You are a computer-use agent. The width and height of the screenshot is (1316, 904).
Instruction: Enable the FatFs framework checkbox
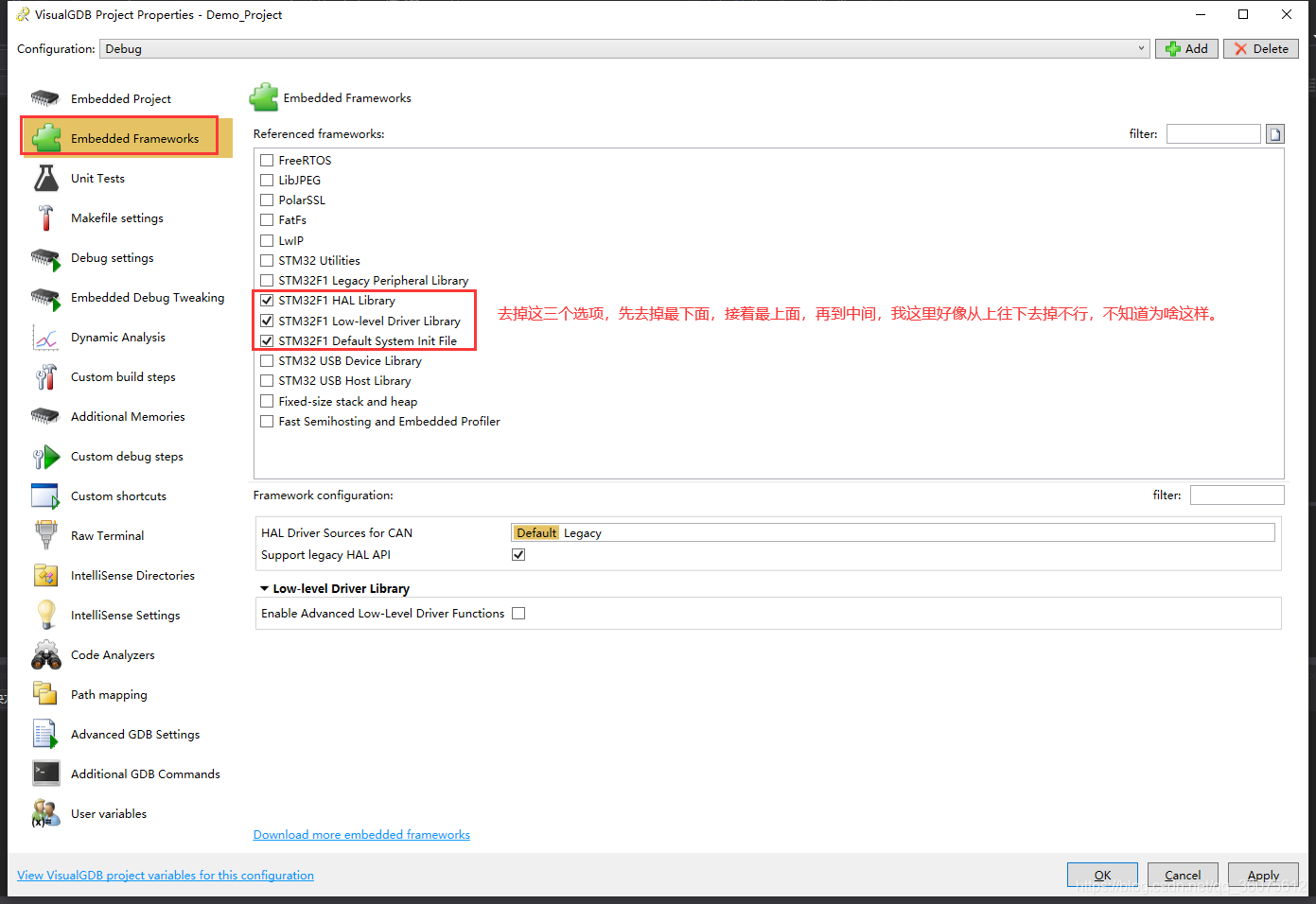(x=267, y=220)
